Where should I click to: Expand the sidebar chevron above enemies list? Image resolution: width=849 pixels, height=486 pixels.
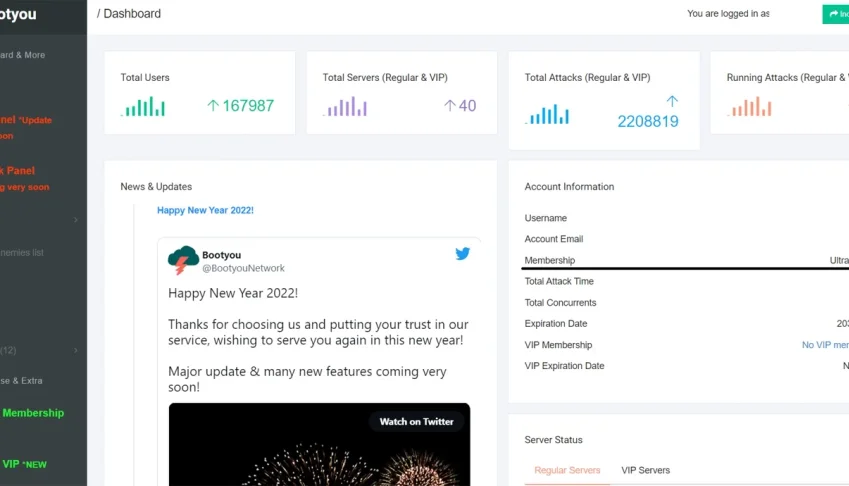coord(75,220)
